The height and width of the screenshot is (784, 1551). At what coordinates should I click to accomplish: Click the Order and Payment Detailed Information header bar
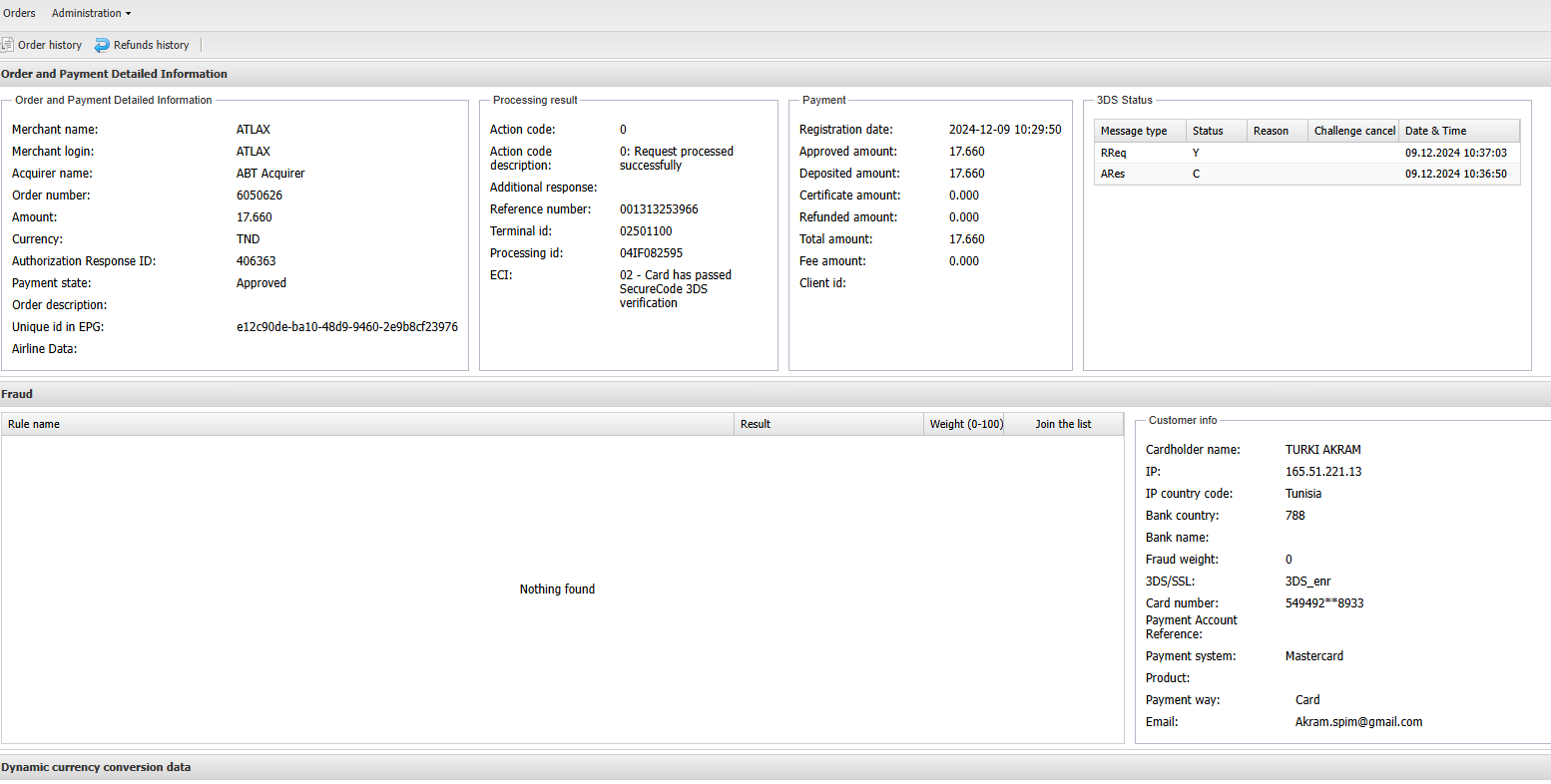(114, 74)
